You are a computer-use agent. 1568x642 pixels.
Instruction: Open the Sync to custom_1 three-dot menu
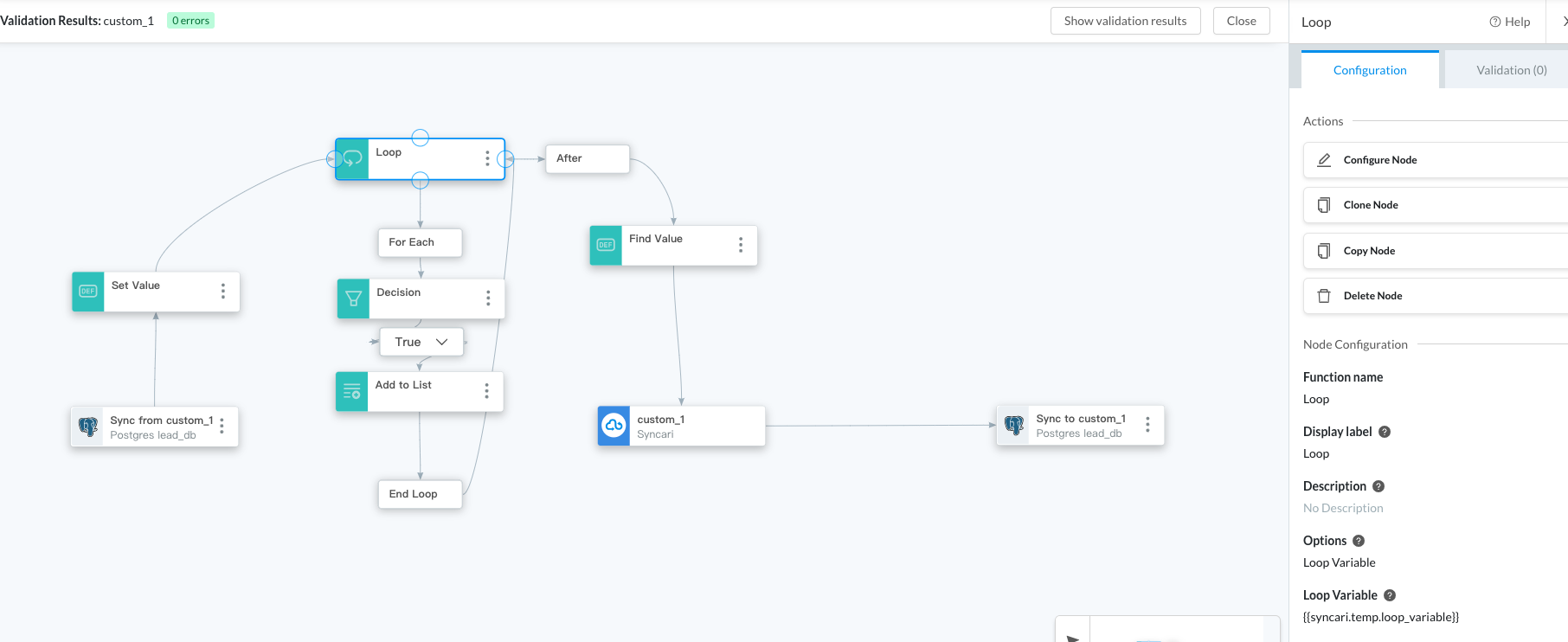tap(1147, 425)
